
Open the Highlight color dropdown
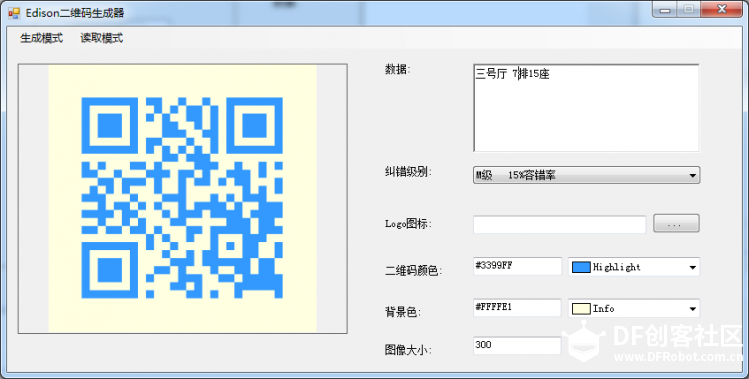(634, 267)
